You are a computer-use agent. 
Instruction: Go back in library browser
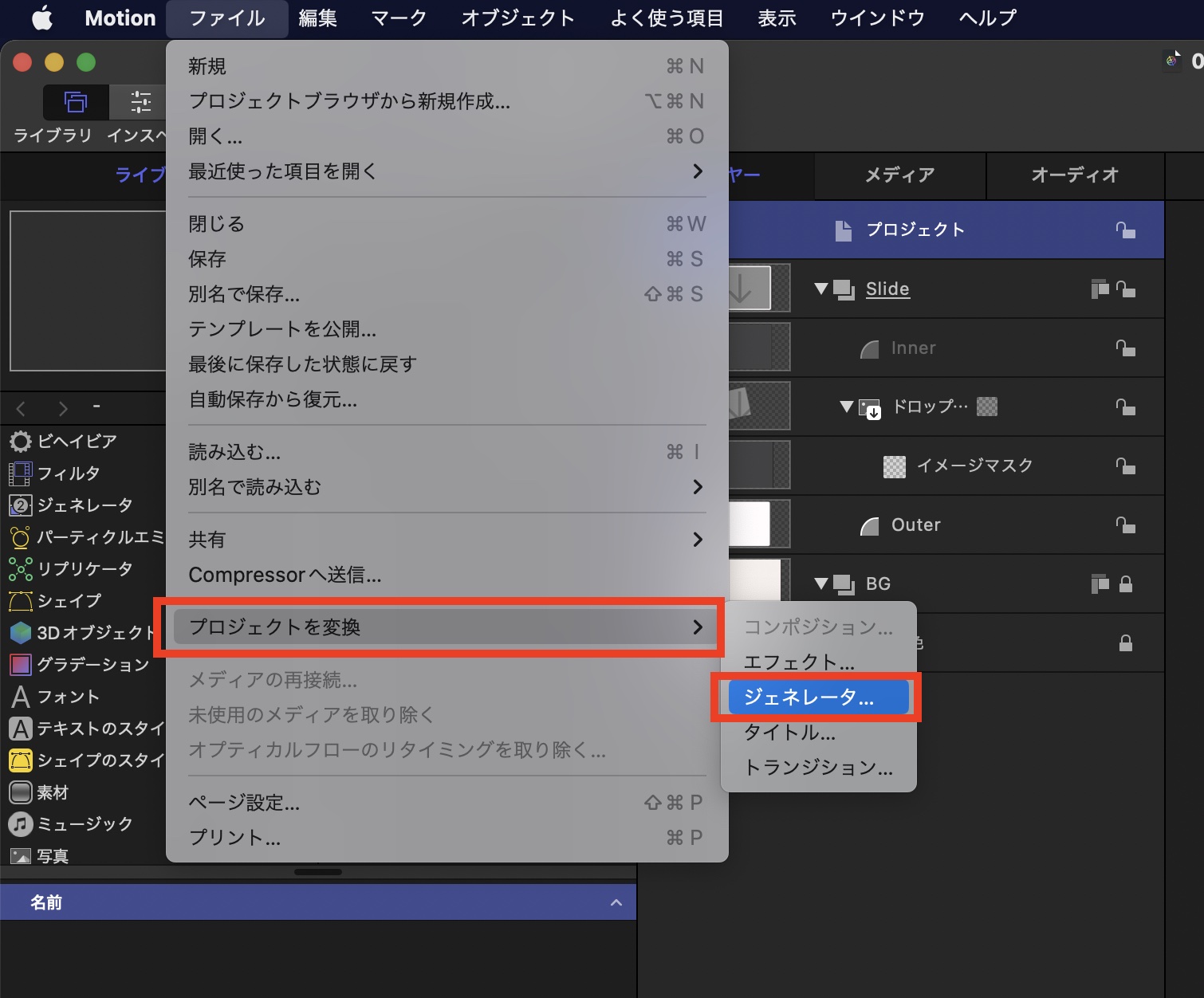21,409
